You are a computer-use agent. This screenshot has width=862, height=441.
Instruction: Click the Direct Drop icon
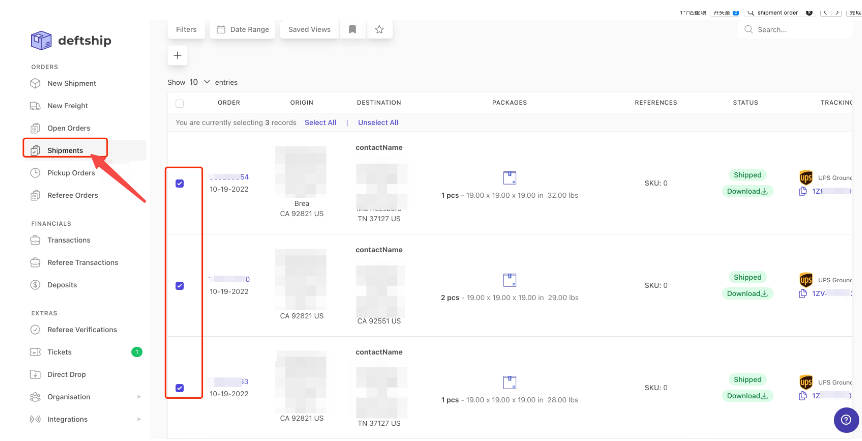pyautogui.click(x=35, y=374)
